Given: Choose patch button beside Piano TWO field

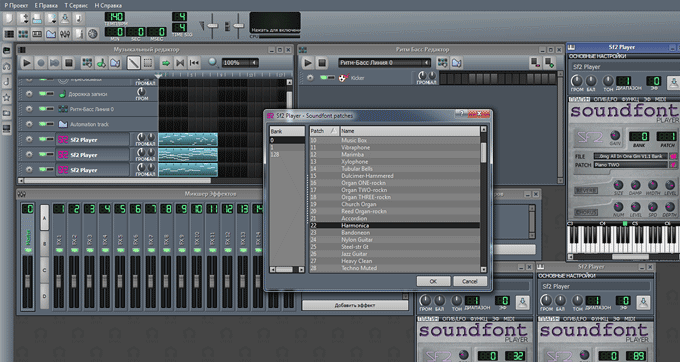Looking at the screenshot, I should pyautogui.click(x=673, y=165).
